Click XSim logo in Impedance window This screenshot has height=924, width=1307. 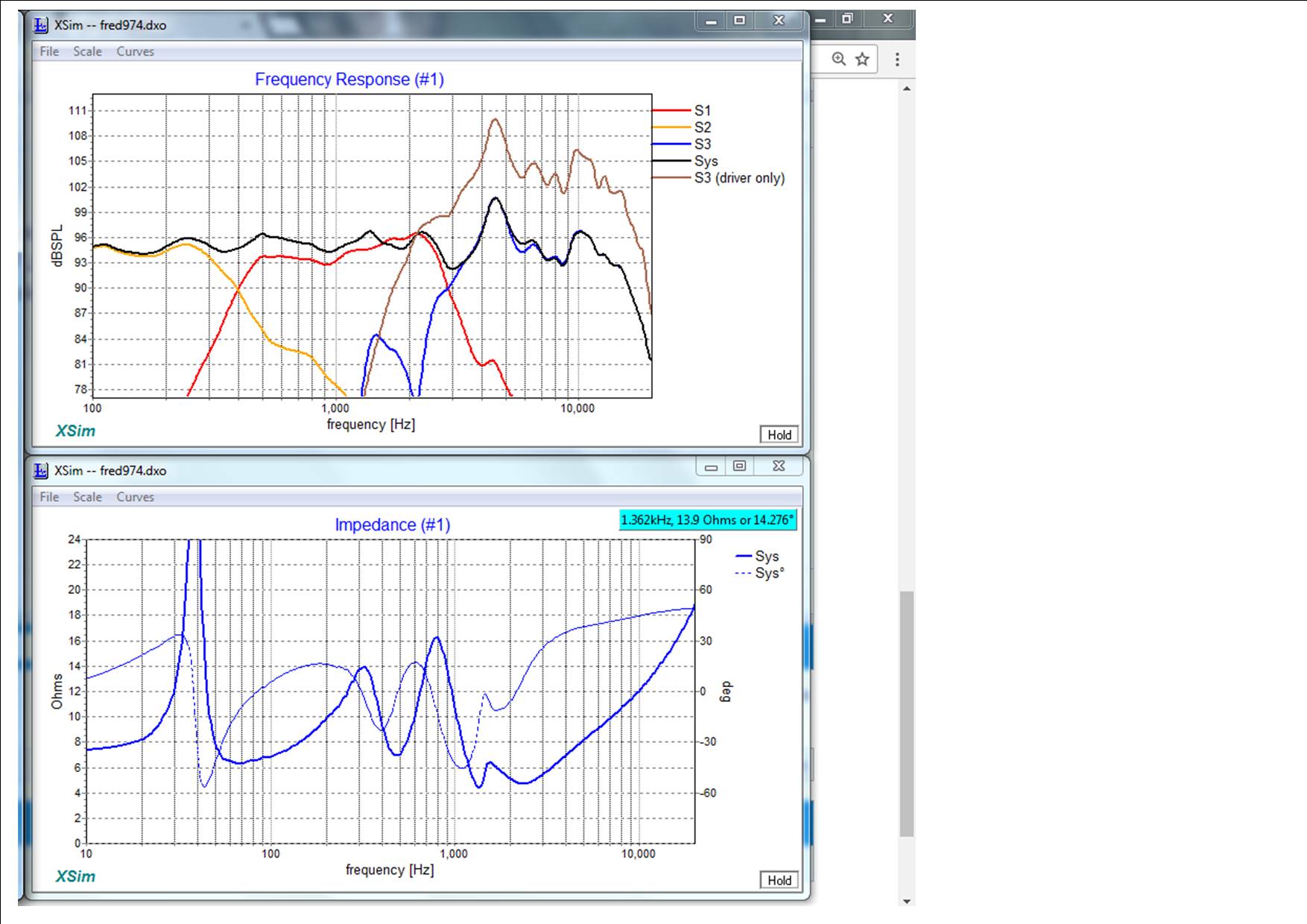[75, 876]
